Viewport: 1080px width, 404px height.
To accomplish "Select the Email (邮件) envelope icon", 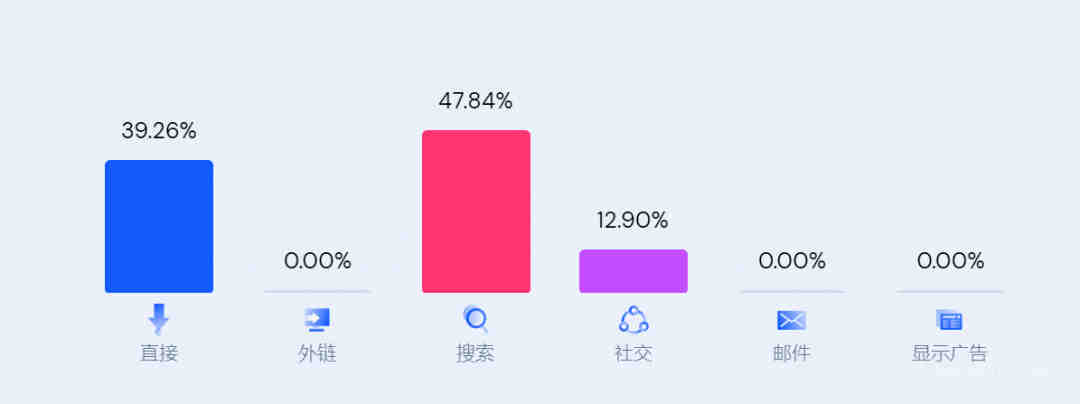I will click(x=791, y=321).
